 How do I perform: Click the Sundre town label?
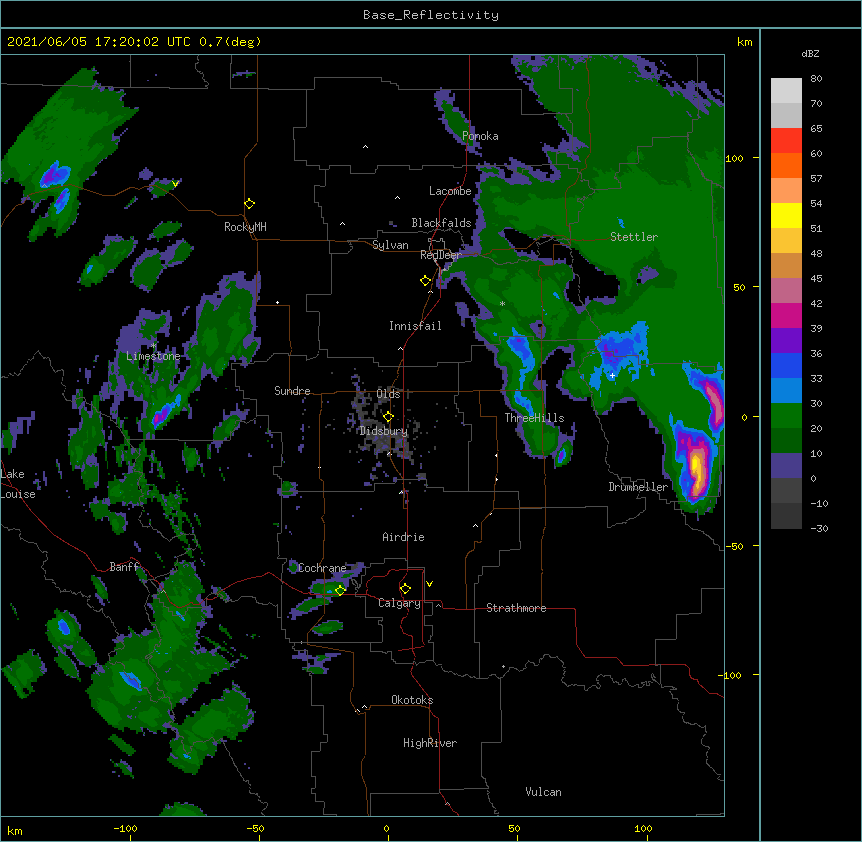coord(292,391)
